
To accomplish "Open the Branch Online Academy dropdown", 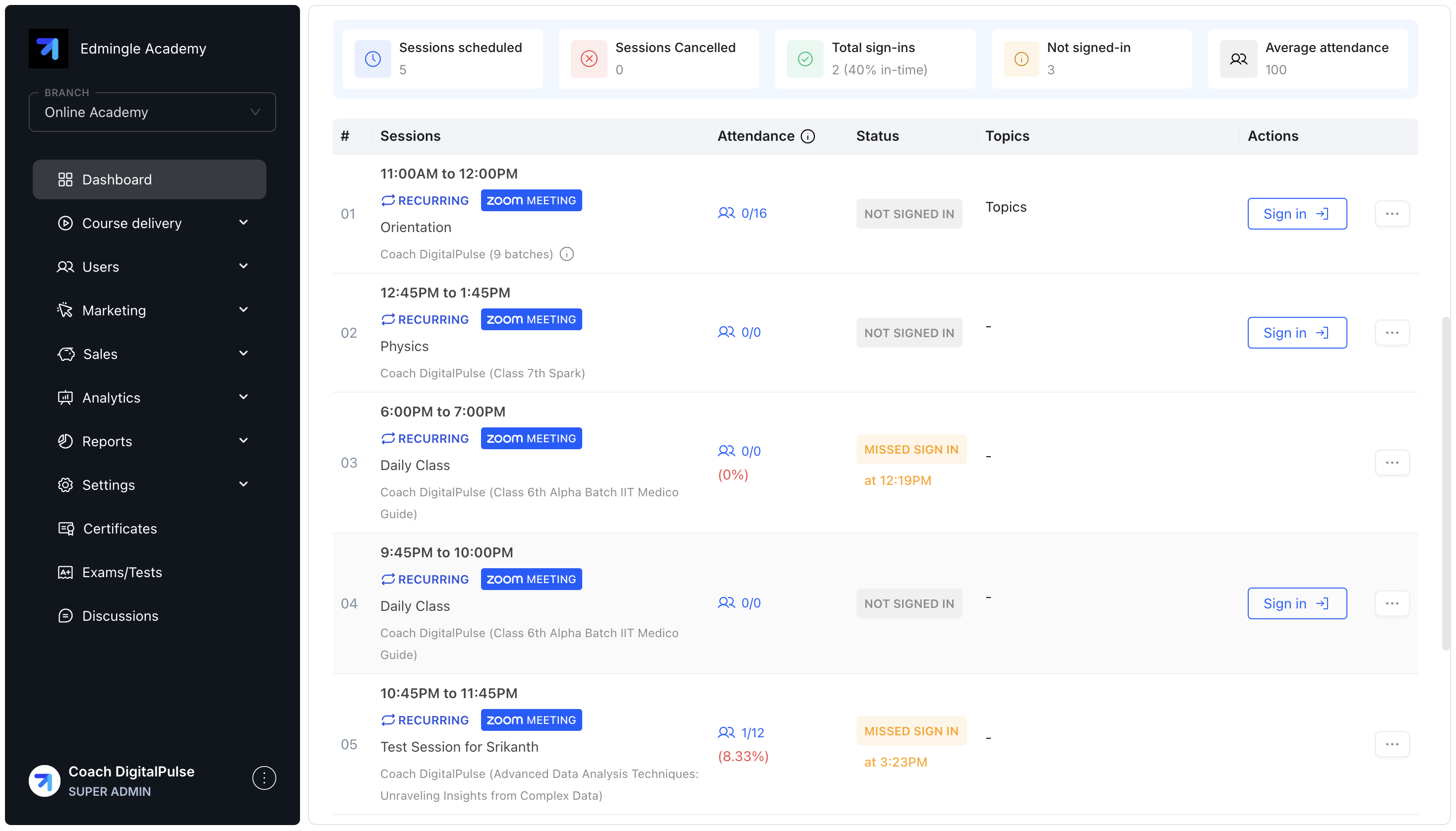I will 152,113.
